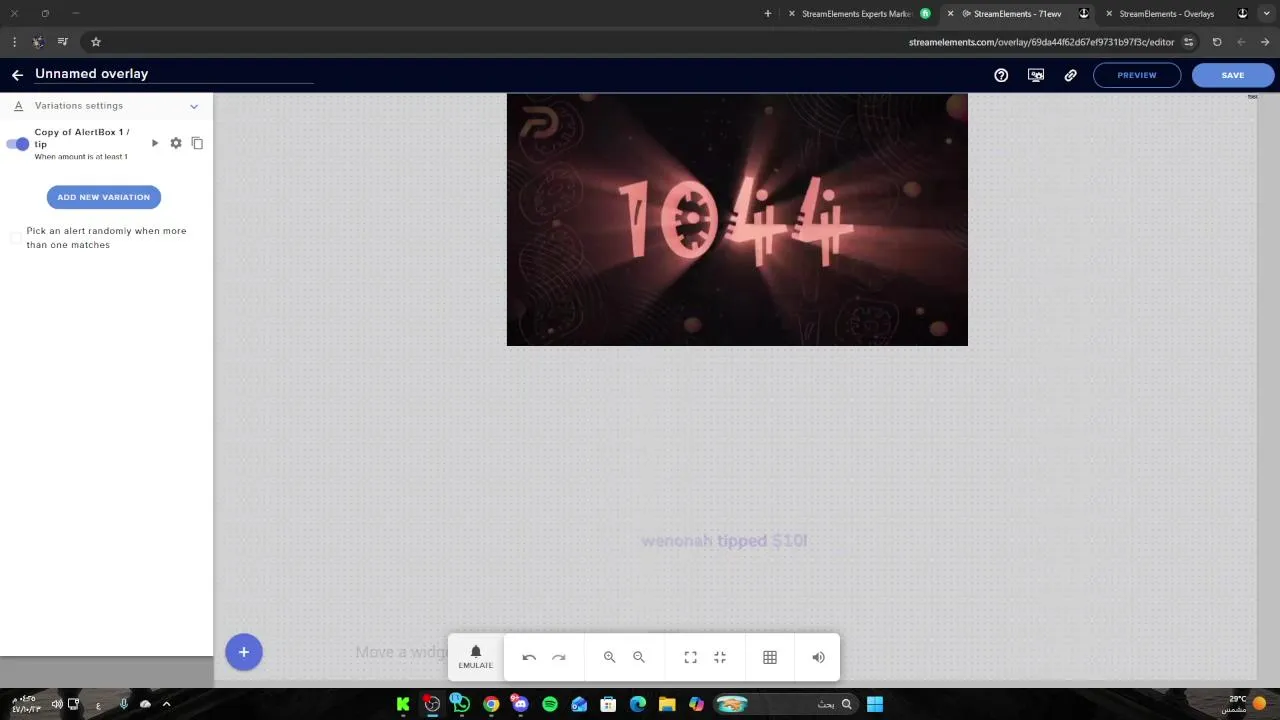Screen dimensions: 1280x720
Task: Undo the last change
Action: pyautogui.click(x=529, y=657)
